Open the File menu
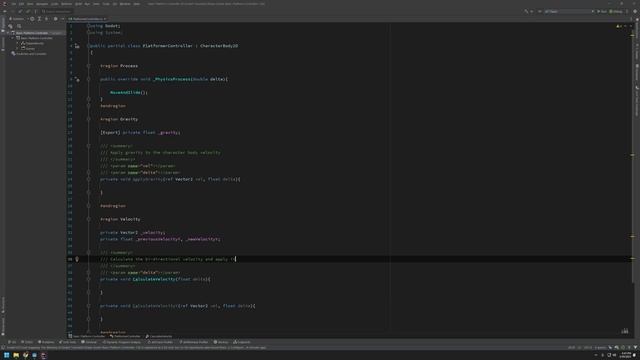640x360 pixels. click(x=13, y=4)
